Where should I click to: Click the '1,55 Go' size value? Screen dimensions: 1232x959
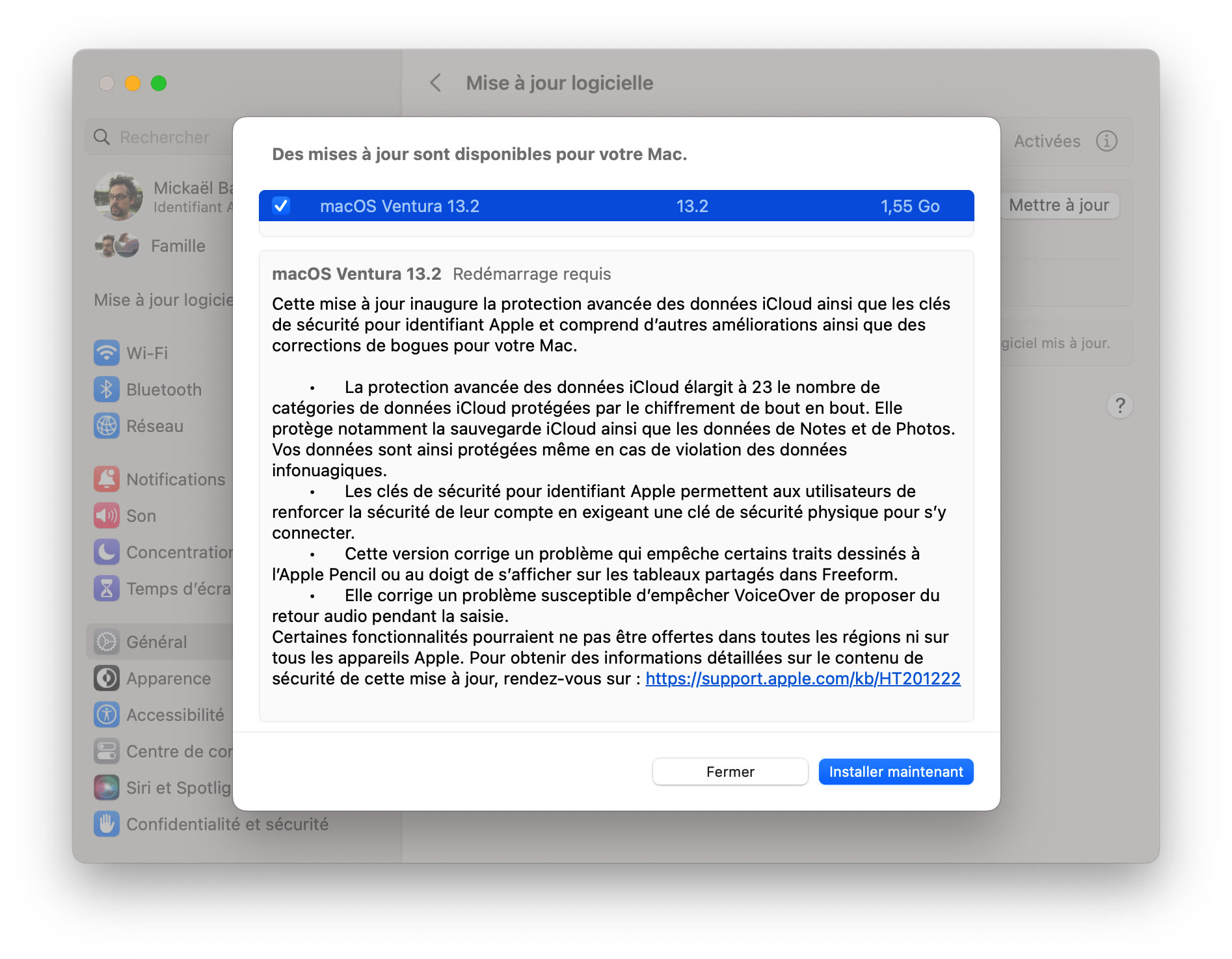[x=909, y=206]
